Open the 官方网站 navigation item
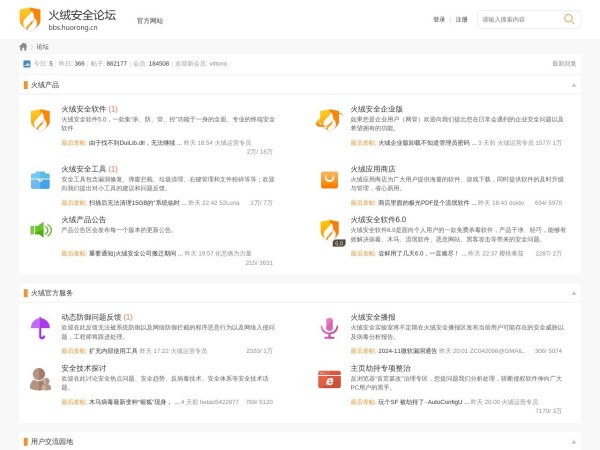The width and height of the screenshot is (600, 450). tap(150, 20)
